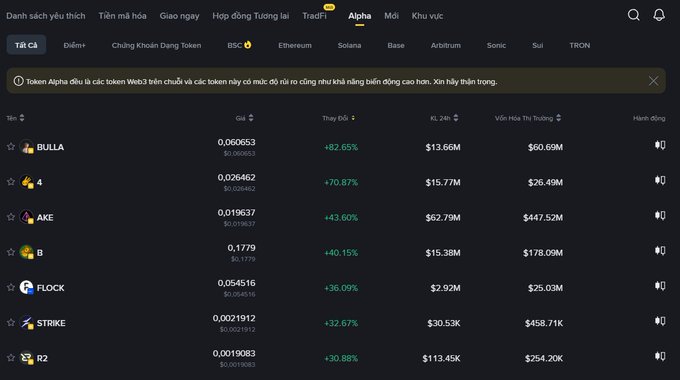The image size is (680, 380).
Task: Open trade chart icon for AKE
Action: (x=660, y=215)
